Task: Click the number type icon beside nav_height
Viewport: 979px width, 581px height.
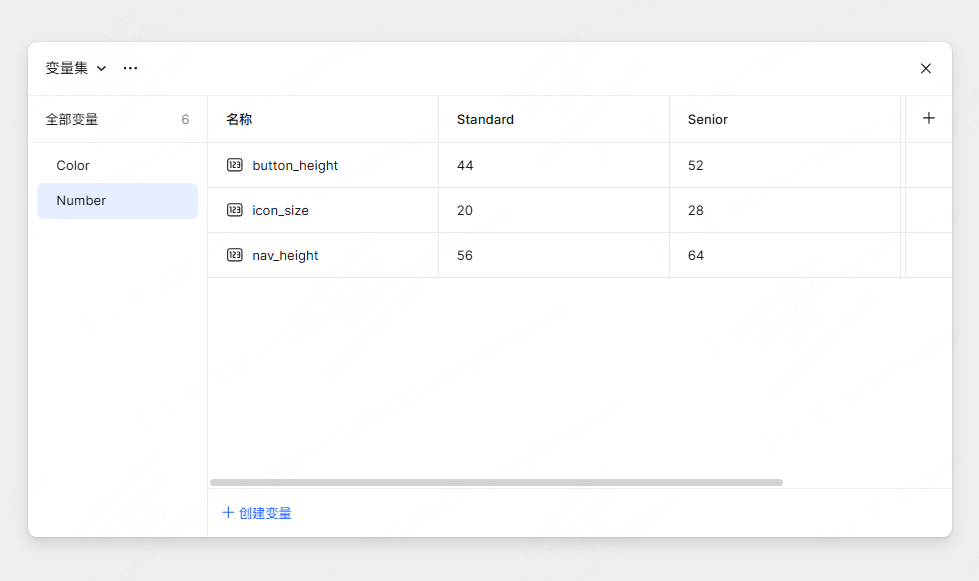Action: (235, 255)
